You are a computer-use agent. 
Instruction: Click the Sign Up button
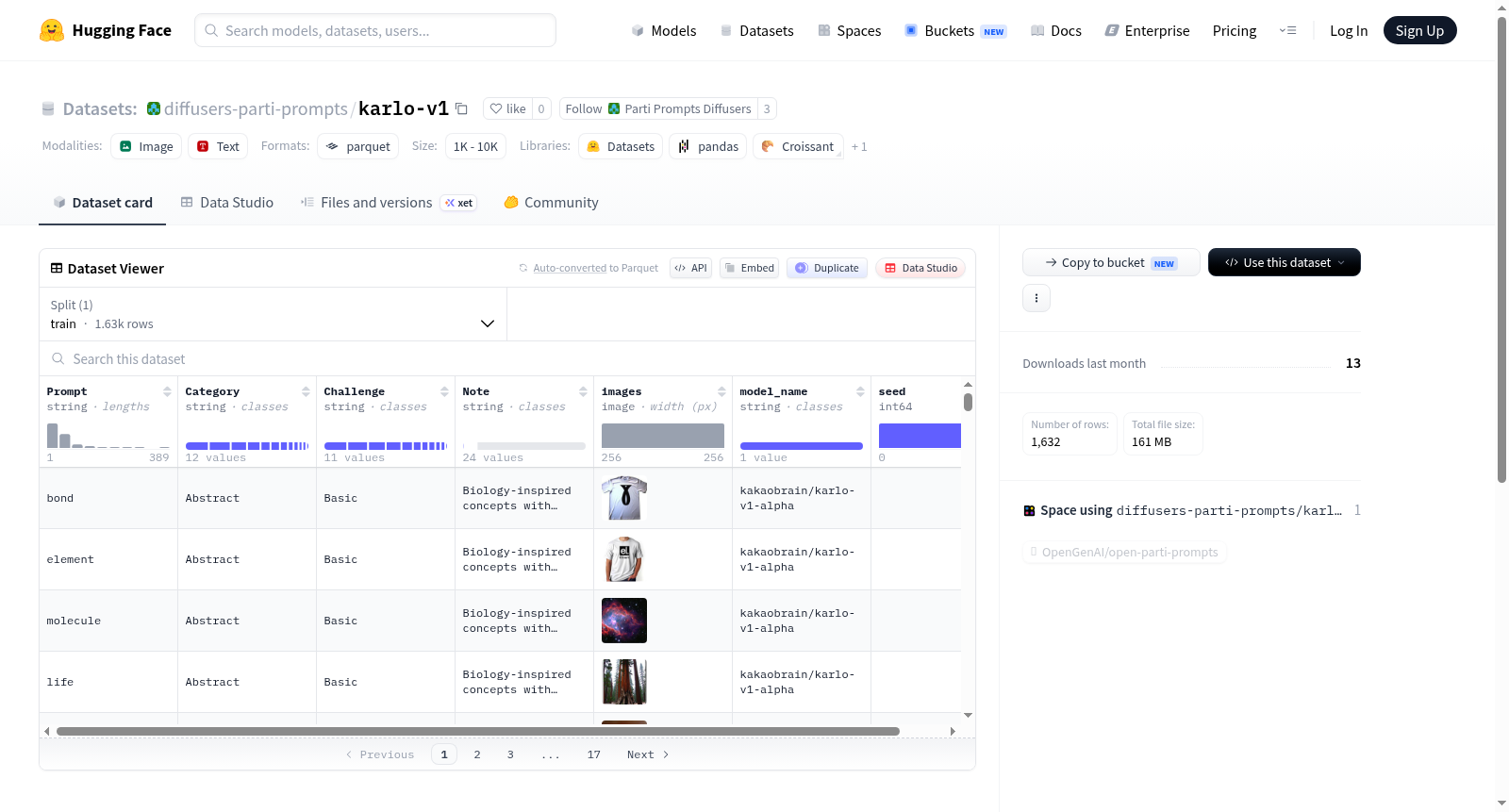click(x=1420, y=30)
